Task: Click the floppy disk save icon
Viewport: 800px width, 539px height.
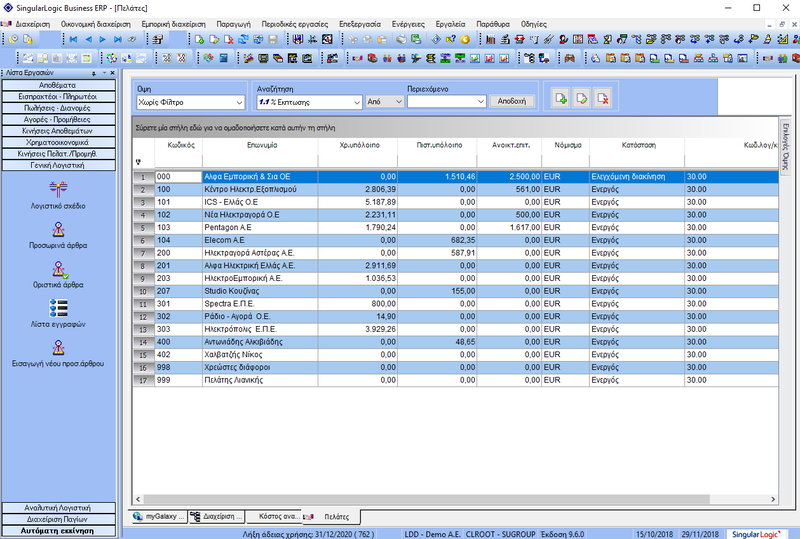Action: pyautogui.click(x=273, y=39)
